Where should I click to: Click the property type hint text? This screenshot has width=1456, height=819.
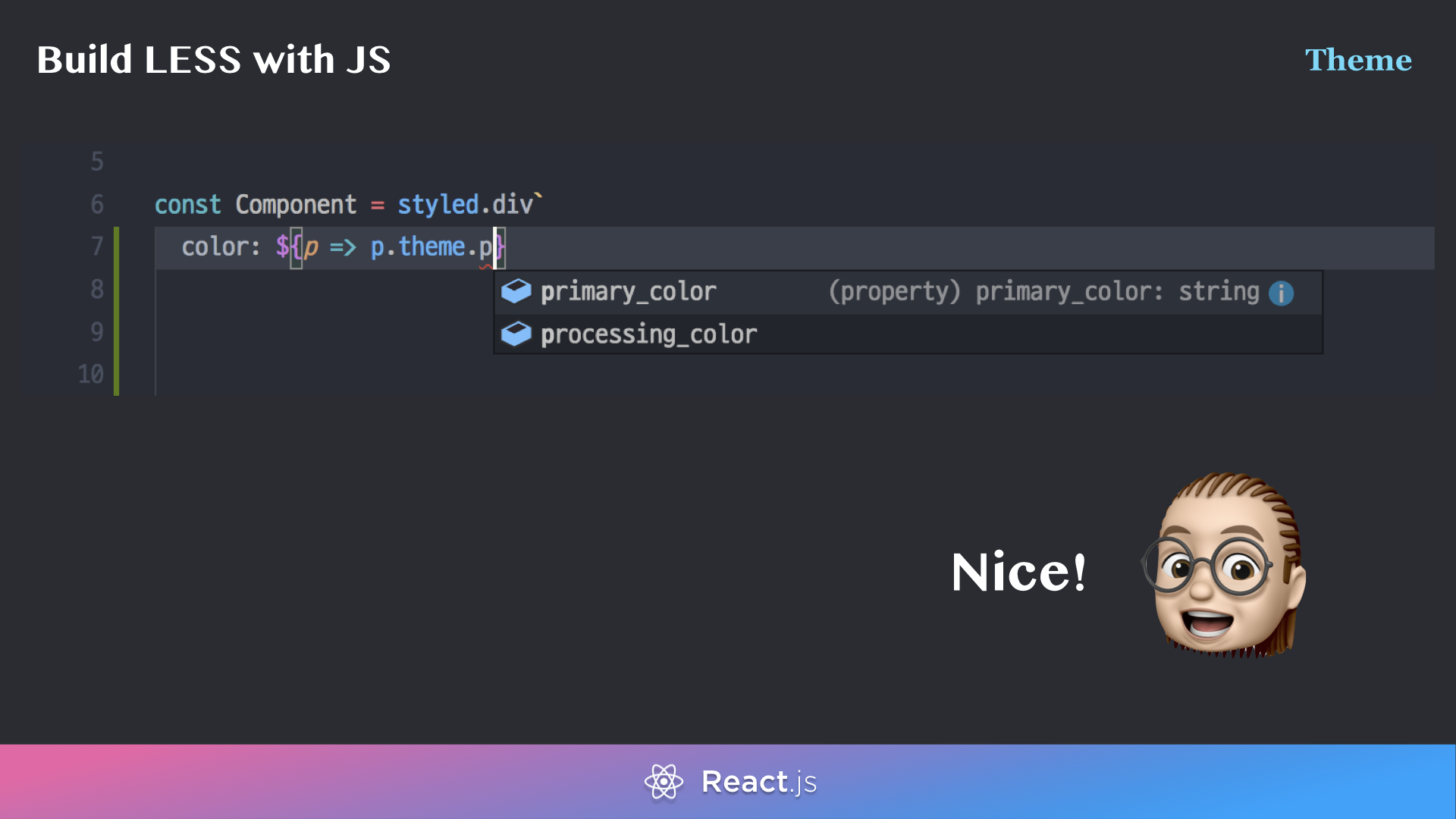(1043, 291)
